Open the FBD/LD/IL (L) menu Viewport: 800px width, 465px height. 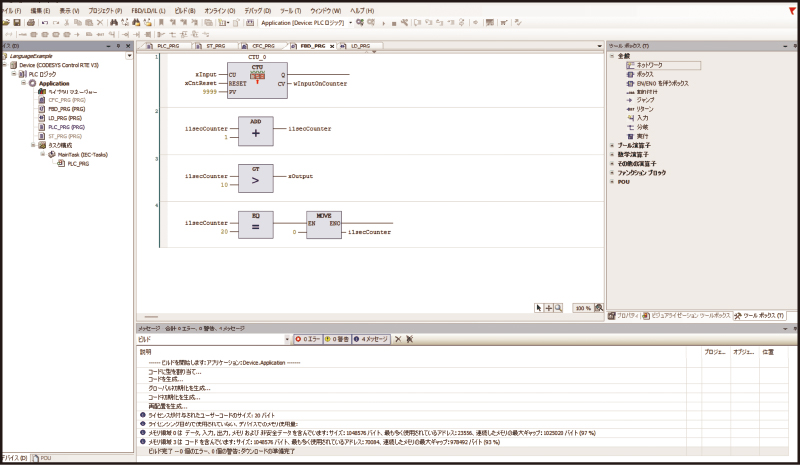(148, 11)
